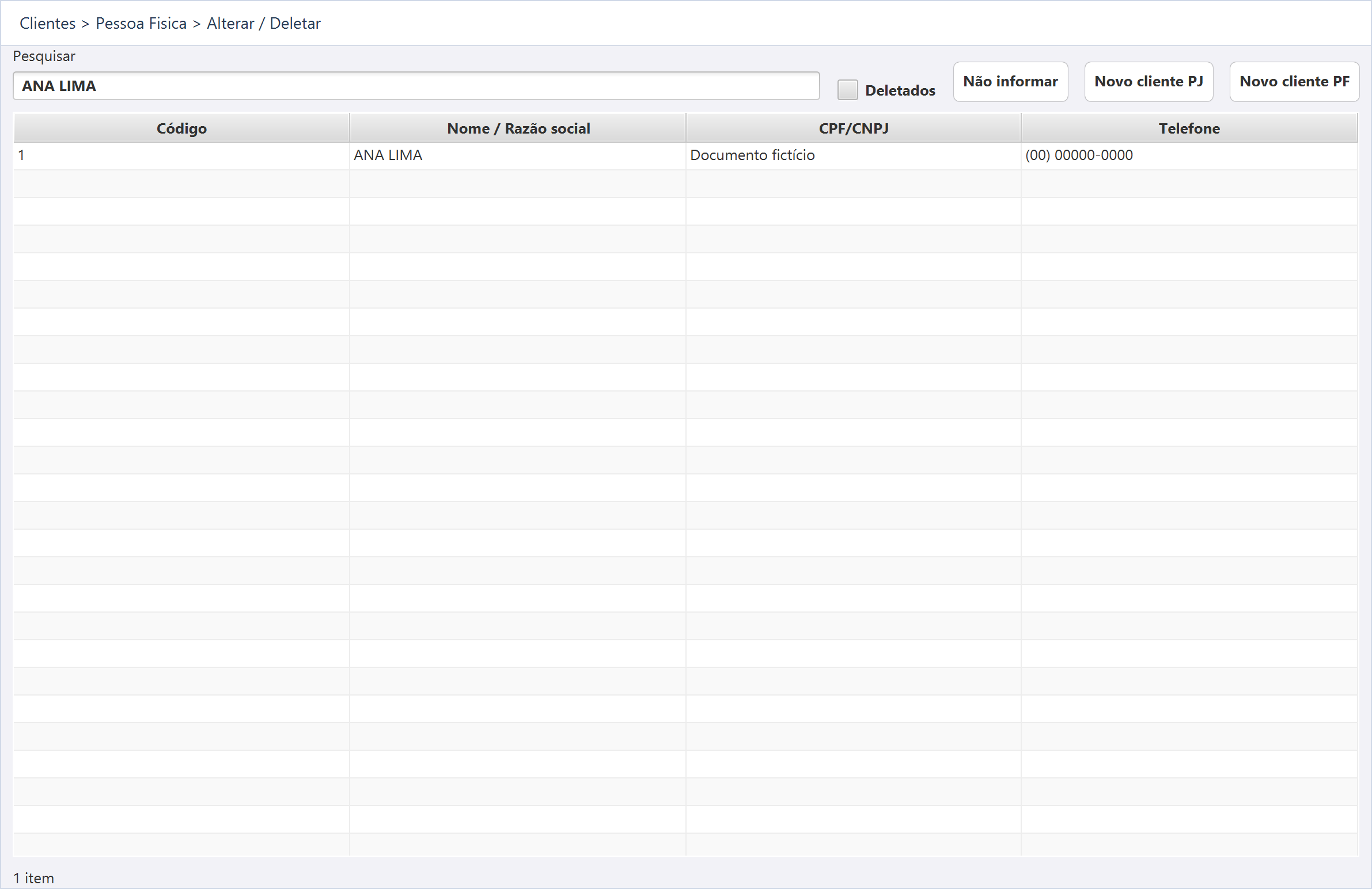Click the Pesquisar label
1372x889 pixels.
tap(44, 56)
